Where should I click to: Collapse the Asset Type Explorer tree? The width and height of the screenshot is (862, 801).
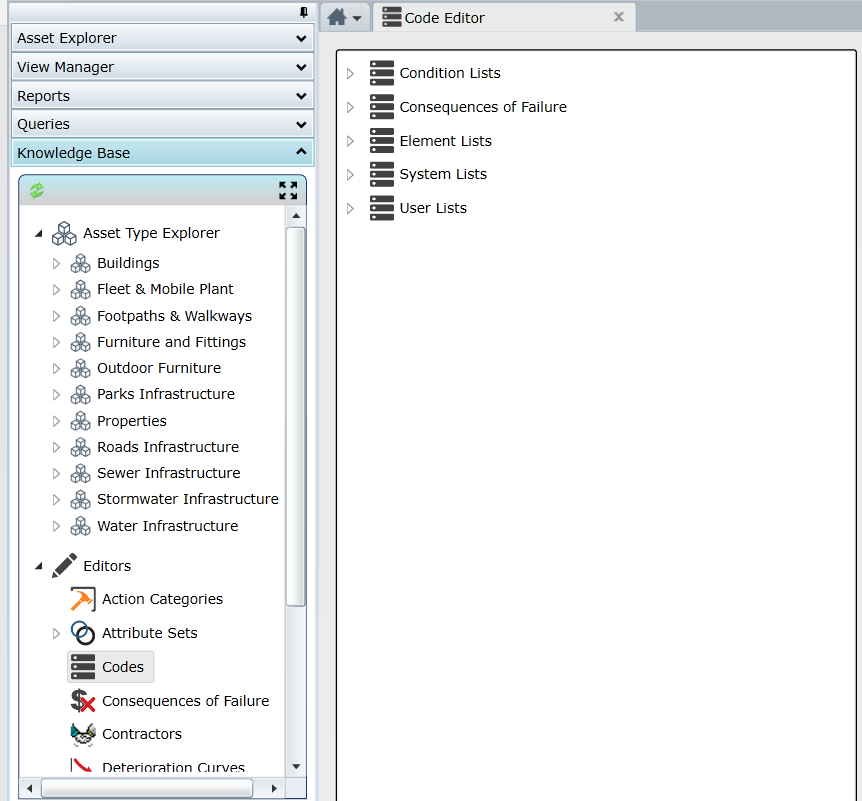[38, 234]
